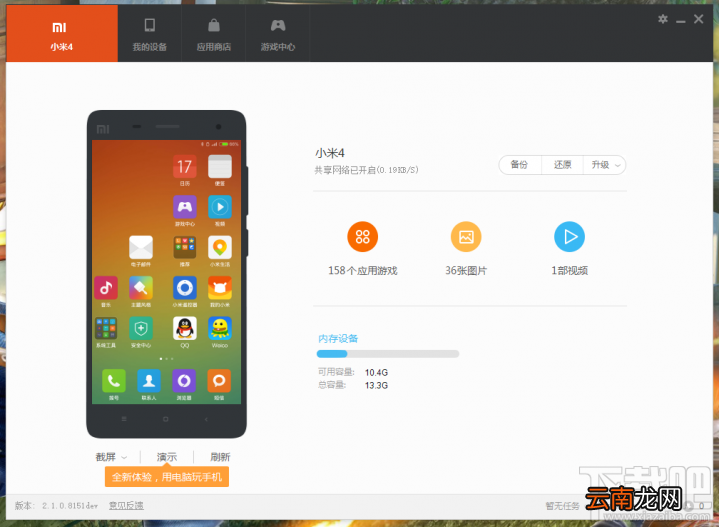Click the 还原 restore button
The image size is (719, 527).
click(x=562, y=165)
